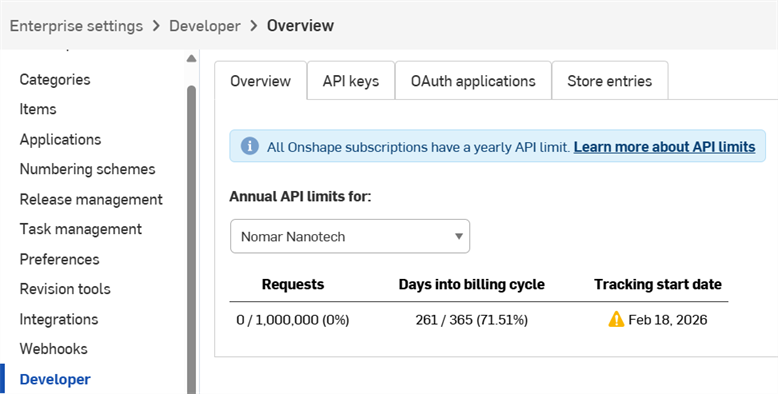Image resolution: width=778 pixels, height=394 pixels.
Task: Go to Enterprise settings breadcrumb
Action: click(x=76, y=25)
